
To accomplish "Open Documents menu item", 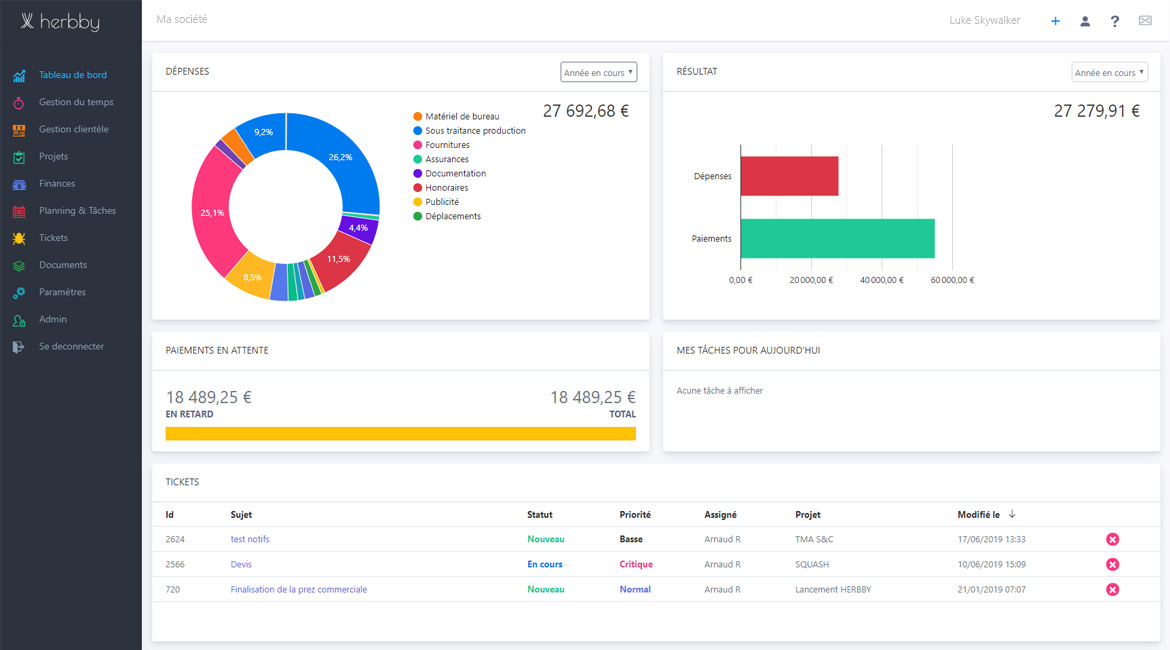I will coord(63,265).
